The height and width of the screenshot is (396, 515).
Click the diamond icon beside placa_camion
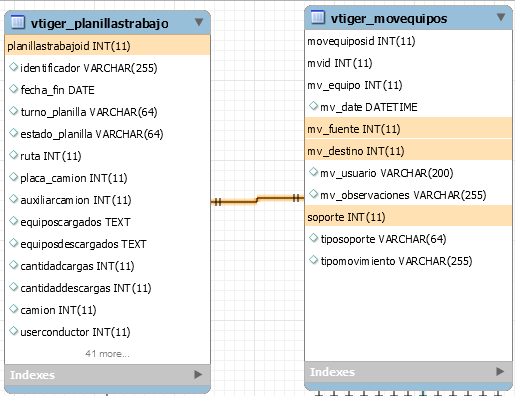13,177
